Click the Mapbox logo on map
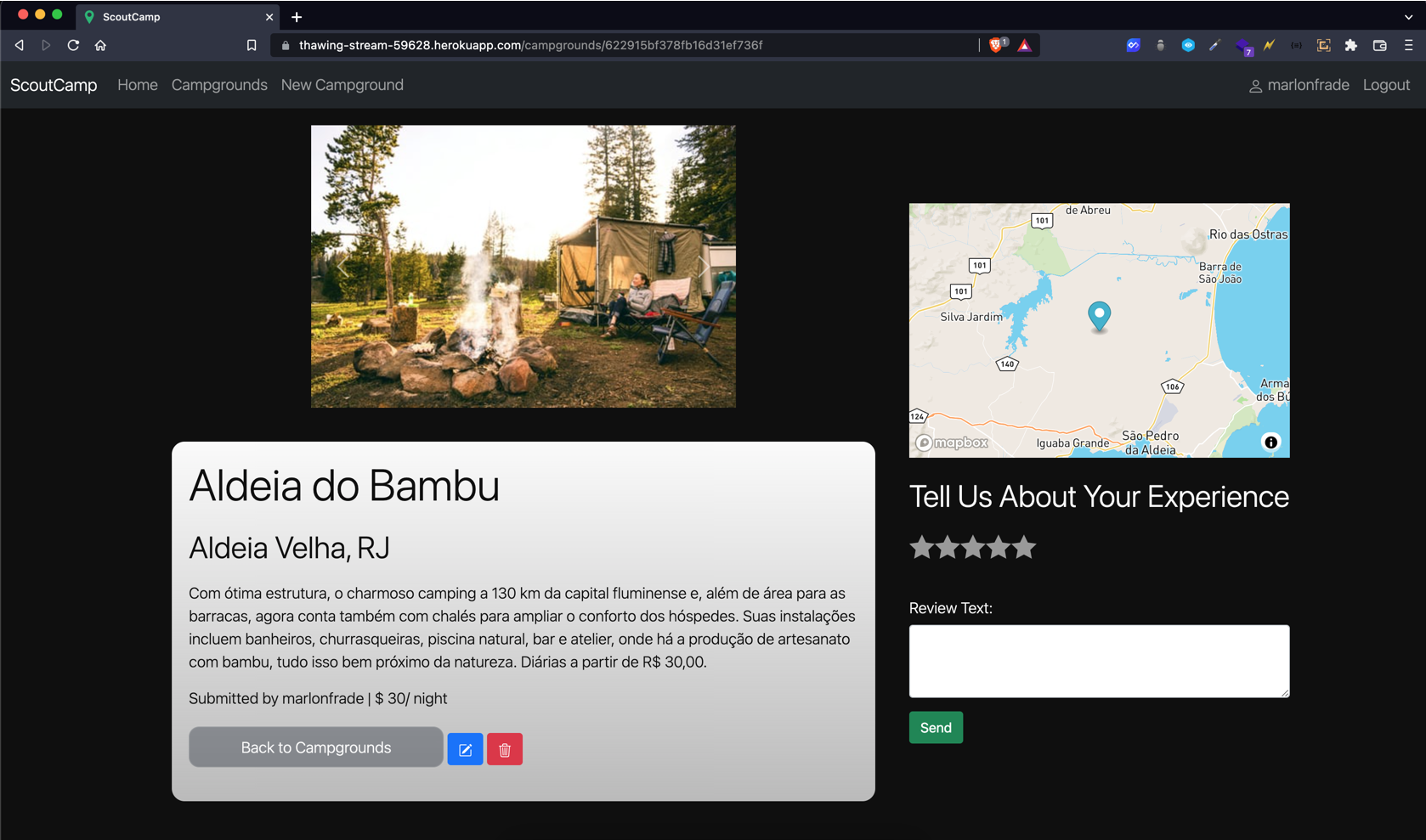The height and width of the screenshot is (840, 1426). pos(952,443)
